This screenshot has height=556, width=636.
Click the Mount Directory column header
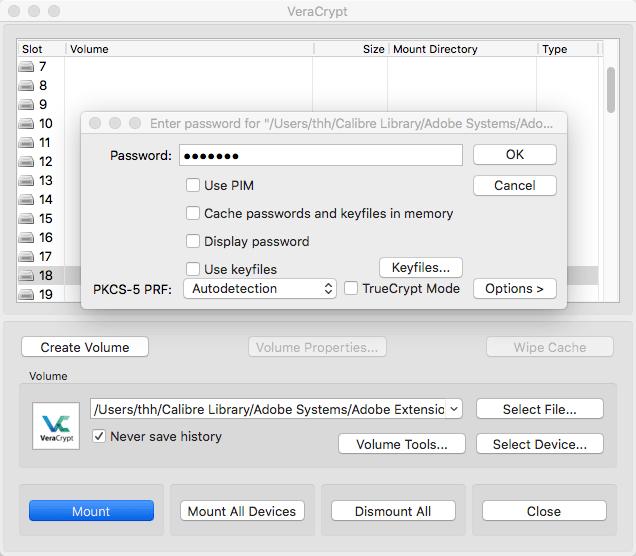[x=463, y=49]
